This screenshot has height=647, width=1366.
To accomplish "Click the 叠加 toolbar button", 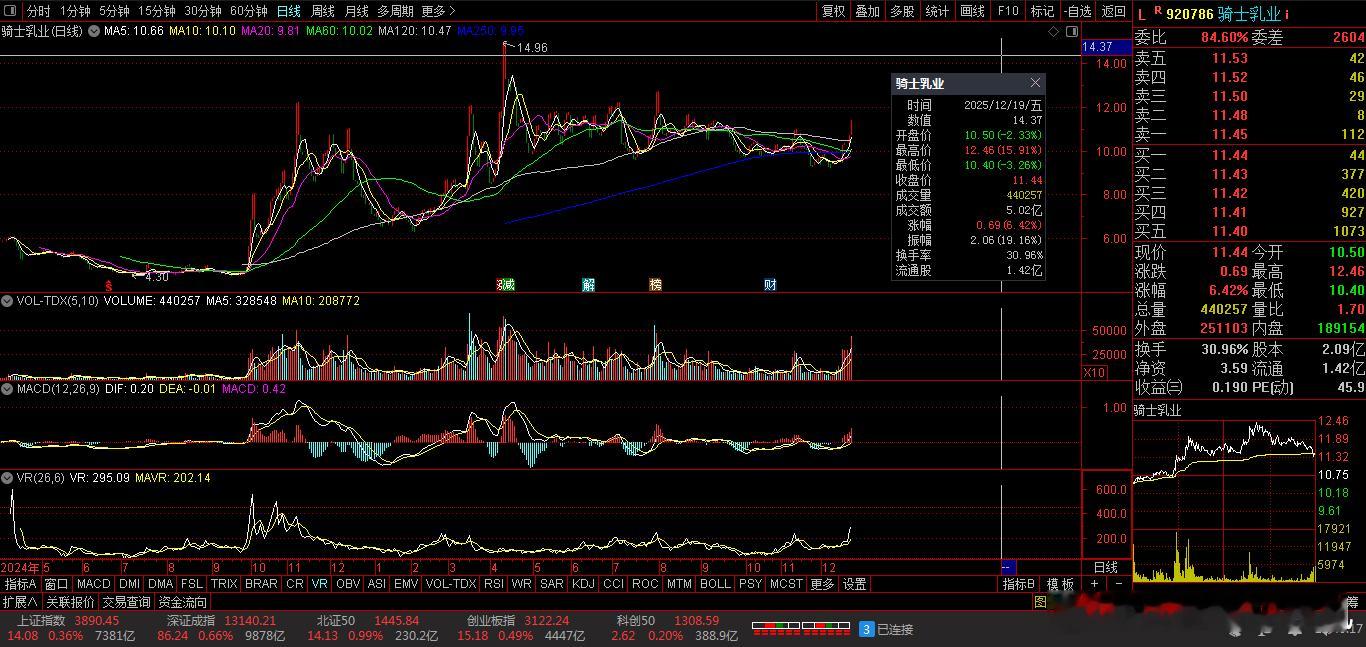I will pos(867,11).
